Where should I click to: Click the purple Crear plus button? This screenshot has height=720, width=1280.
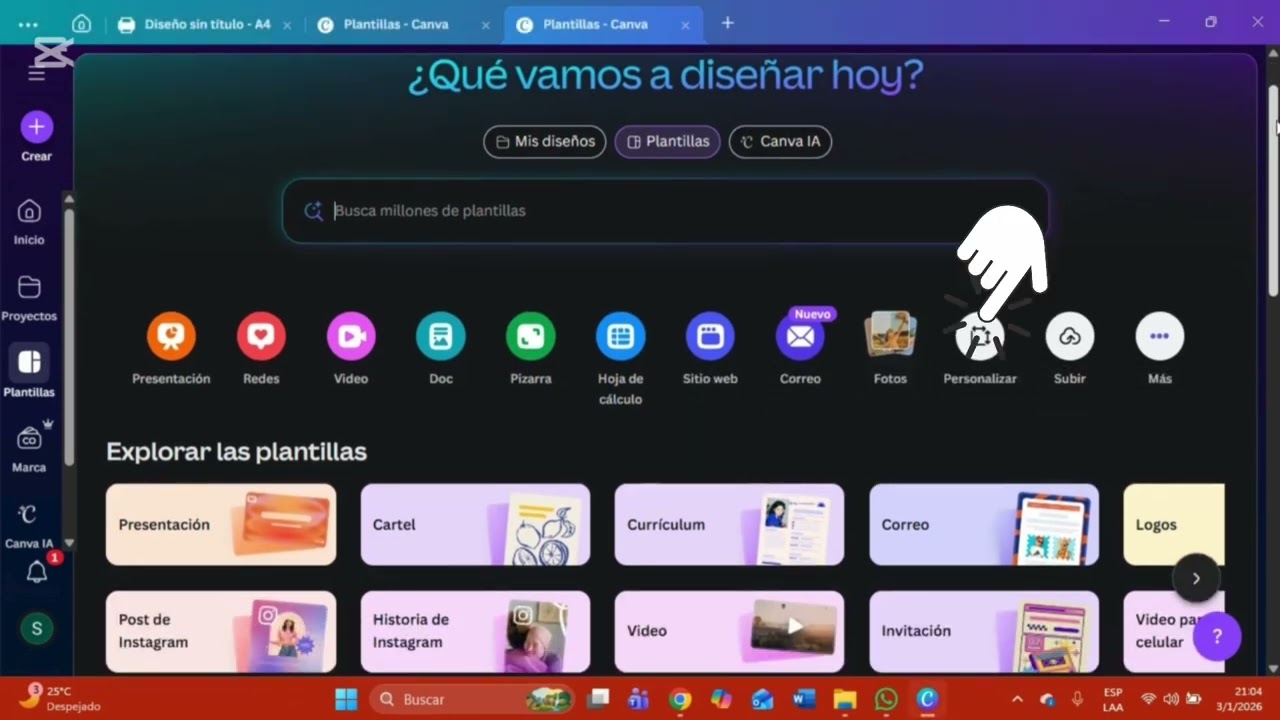(36, 127)
